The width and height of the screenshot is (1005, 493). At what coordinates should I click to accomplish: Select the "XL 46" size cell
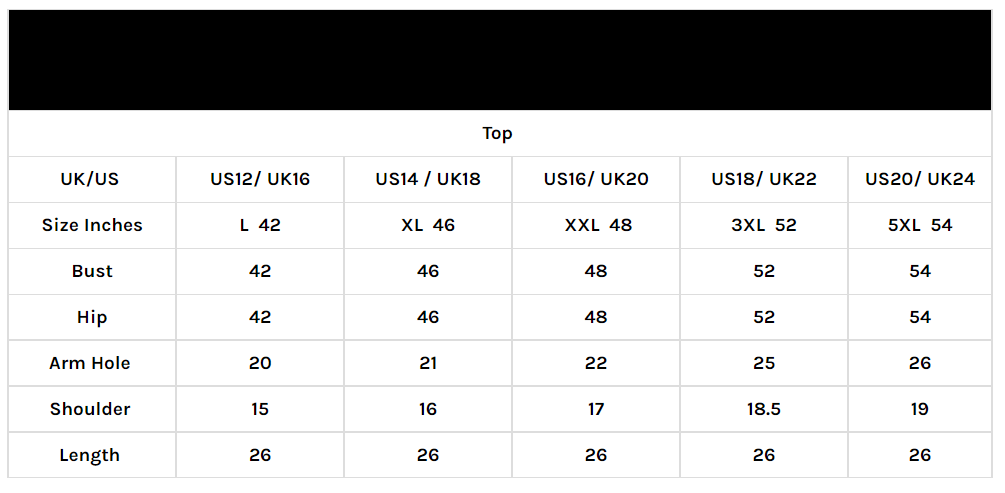pyautogui.click(x=428, y=225)
